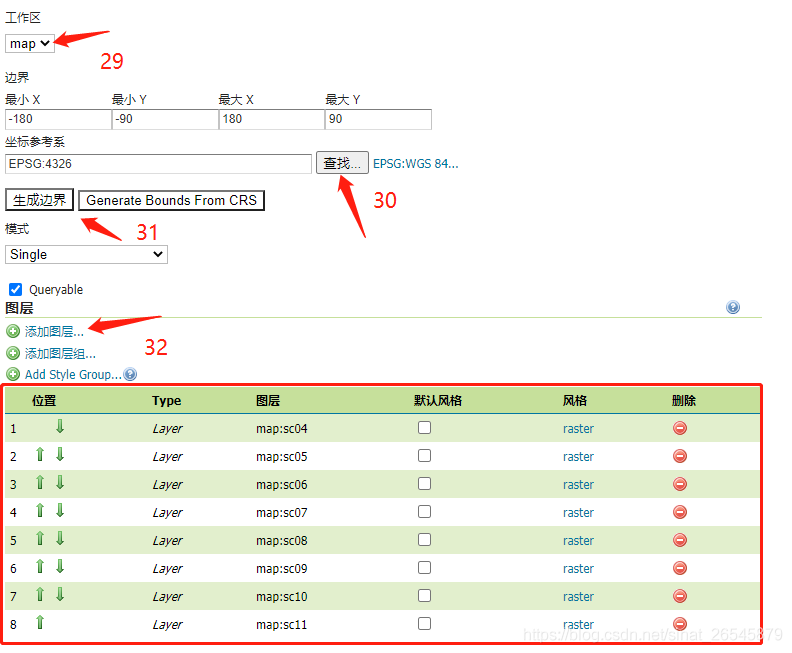This screenshot has height=653, width=792.
Task: Move map:sc10 layer down
Action: coord(60,594)
